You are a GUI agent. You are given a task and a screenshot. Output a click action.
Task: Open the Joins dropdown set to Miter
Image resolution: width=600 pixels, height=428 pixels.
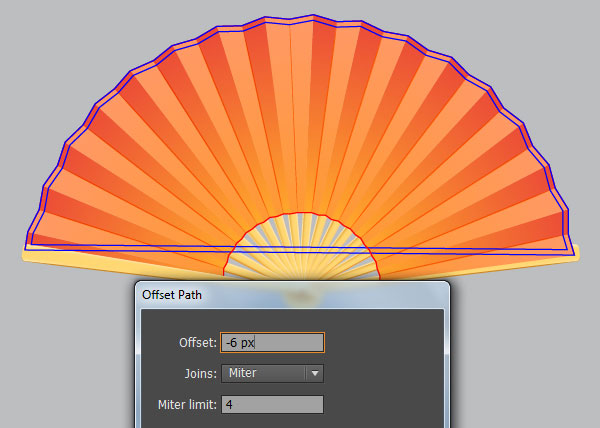(x=272, y=373)
